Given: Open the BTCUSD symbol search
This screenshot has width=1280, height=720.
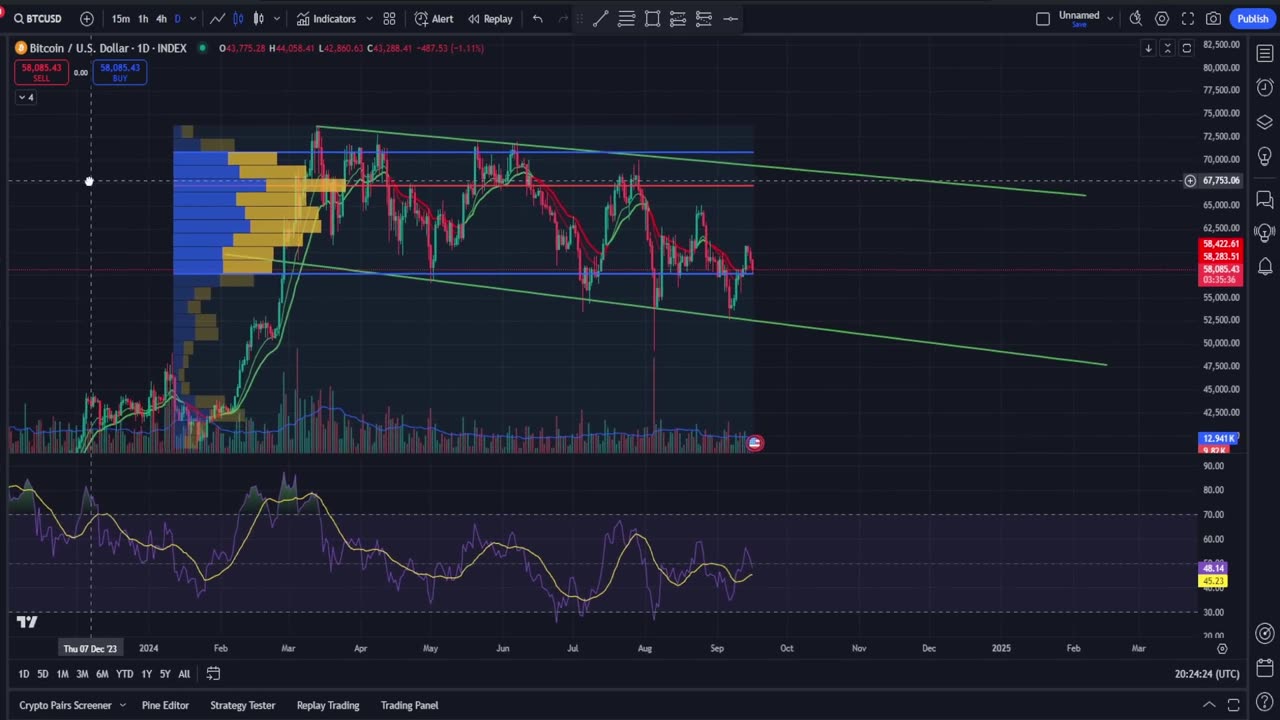Looking at the screenshot, I should (x=38, y=19).
